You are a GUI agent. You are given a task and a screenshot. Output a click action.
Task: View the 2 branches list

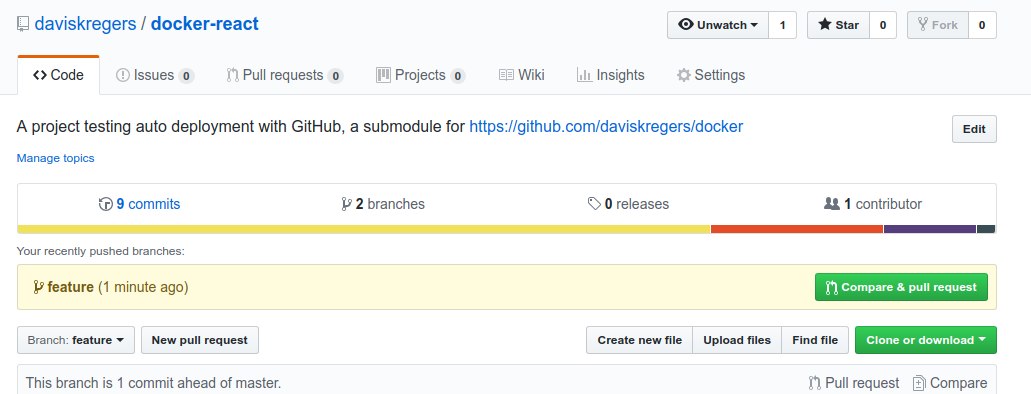pyautogui.click(x=383, y=204)
